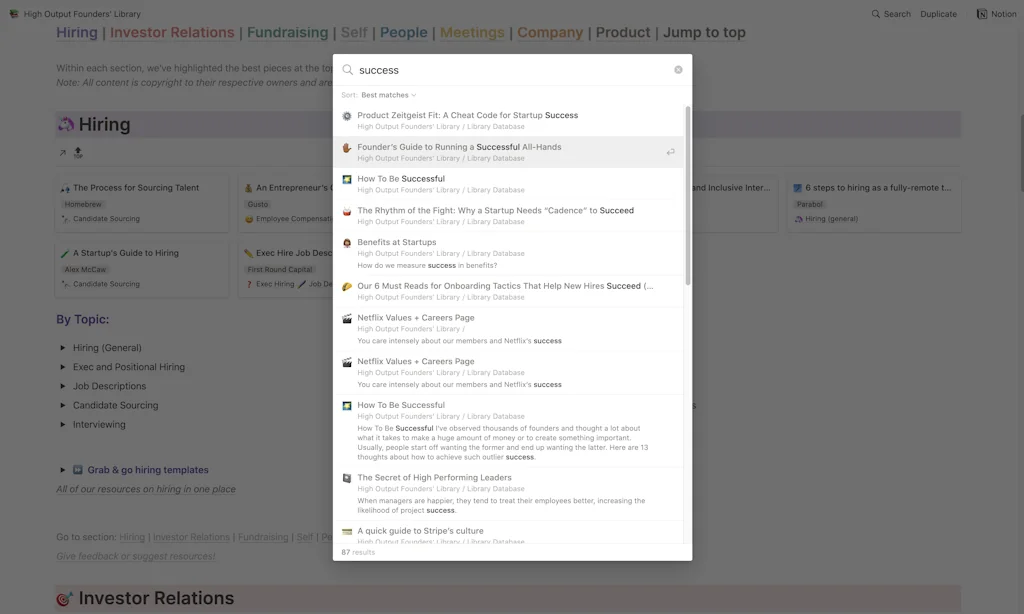This screenshot has height=614, width=1024.
Task: Select Fundraising in the navigation bar
Action: pos(288,32)
